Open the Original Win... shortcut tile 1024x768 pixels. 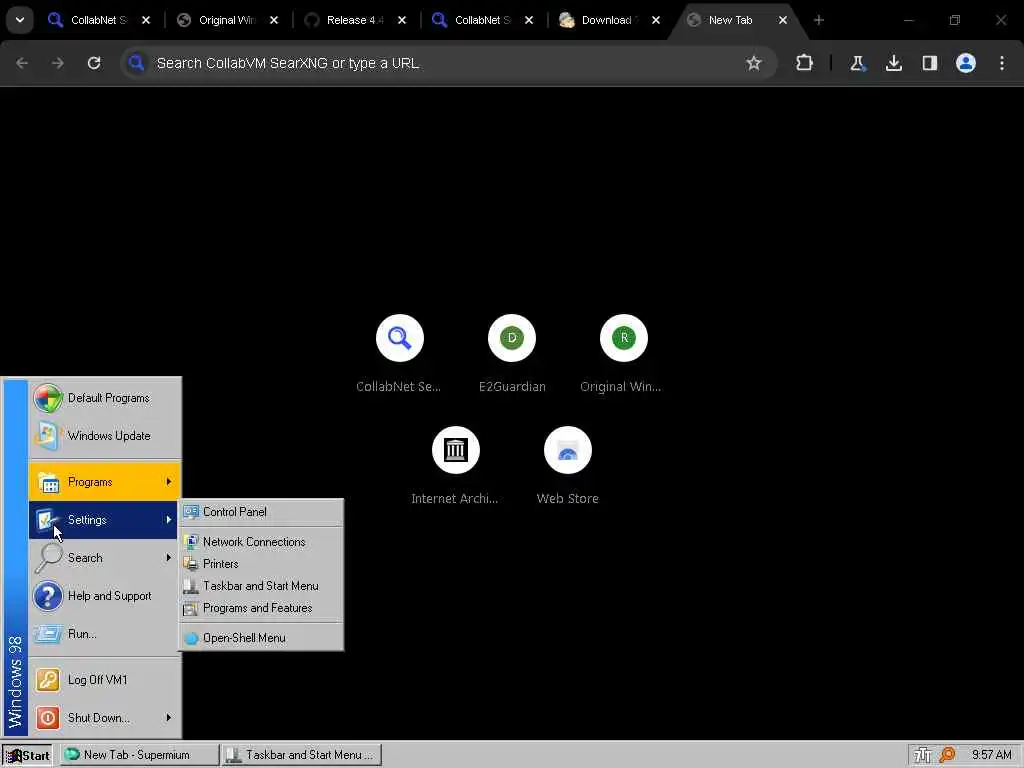tap(623, 353)
